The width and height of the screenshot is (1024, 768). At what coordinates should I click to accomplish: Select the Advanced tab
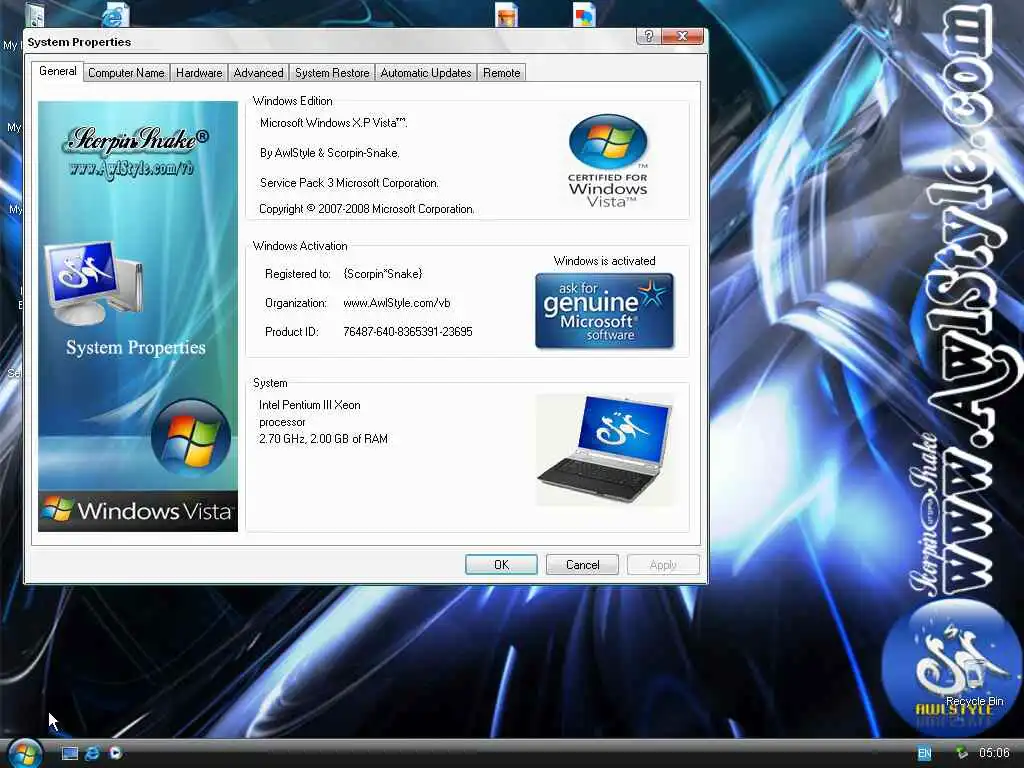click(259, 72)
